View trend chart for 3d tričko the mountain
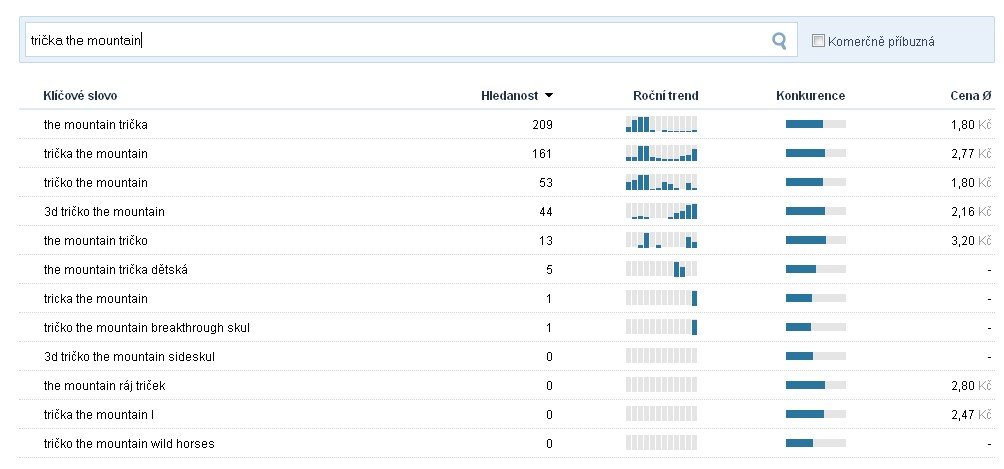This screenshot has width=1004, height=469. 661,211
